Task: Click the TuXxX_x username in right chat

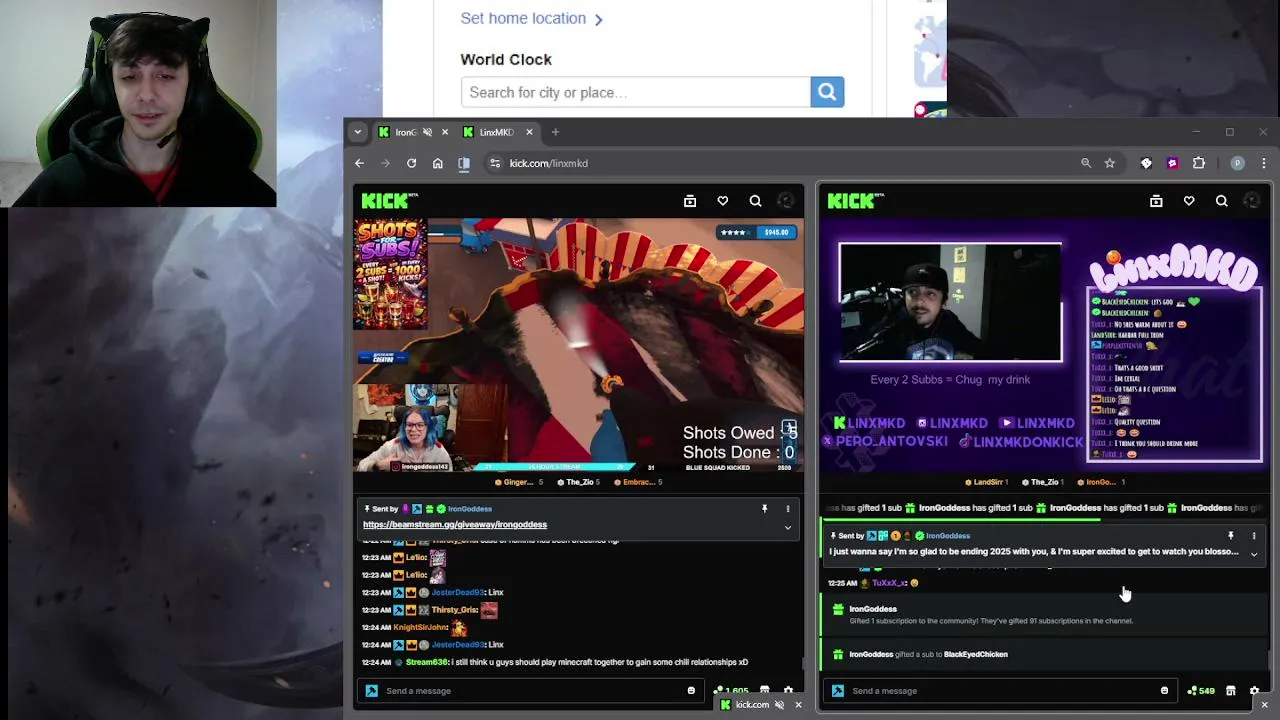Action: pos(889,583)
